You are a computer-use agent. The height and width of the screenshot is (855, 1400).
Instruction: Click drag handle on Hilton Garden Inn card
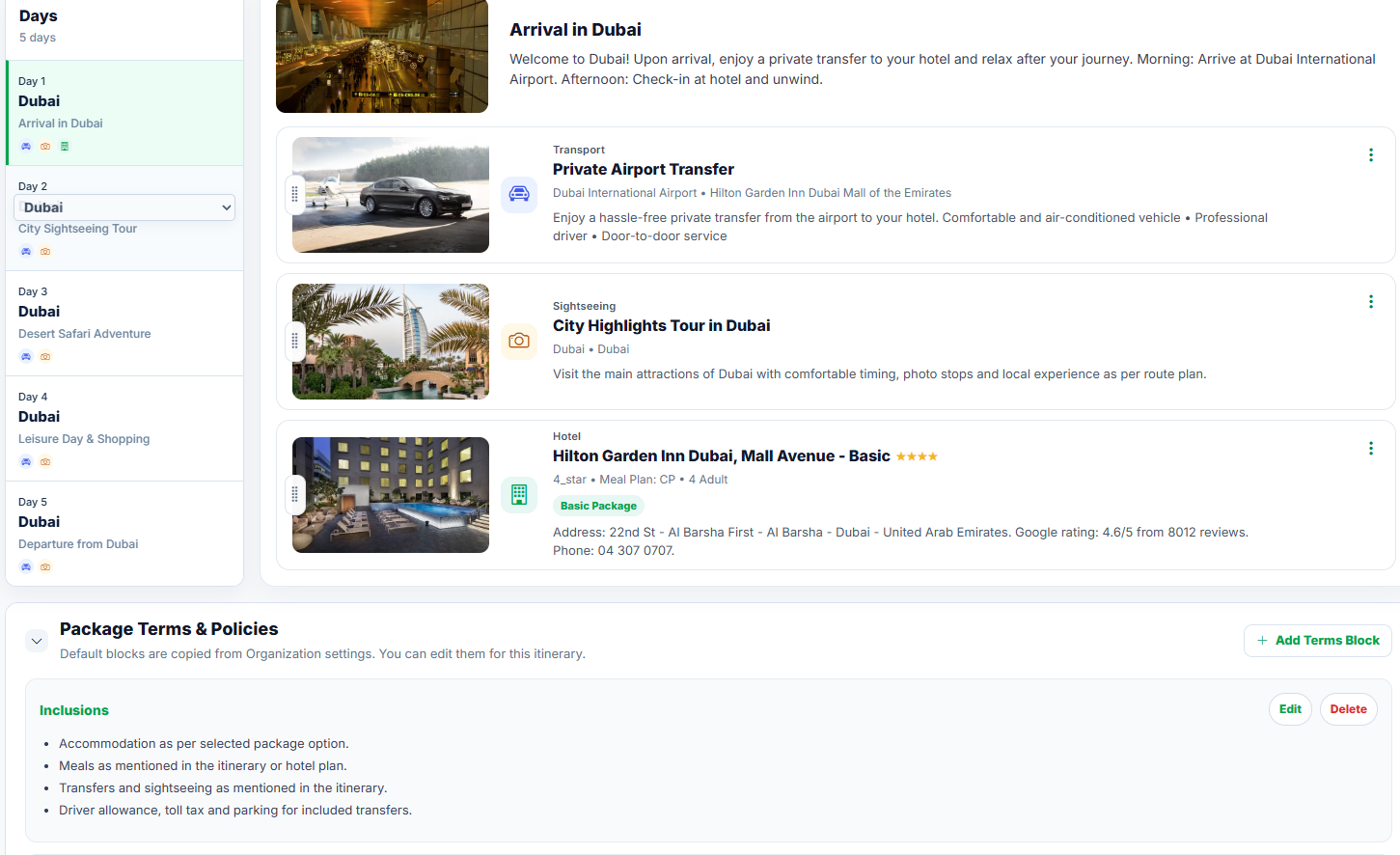295,495
